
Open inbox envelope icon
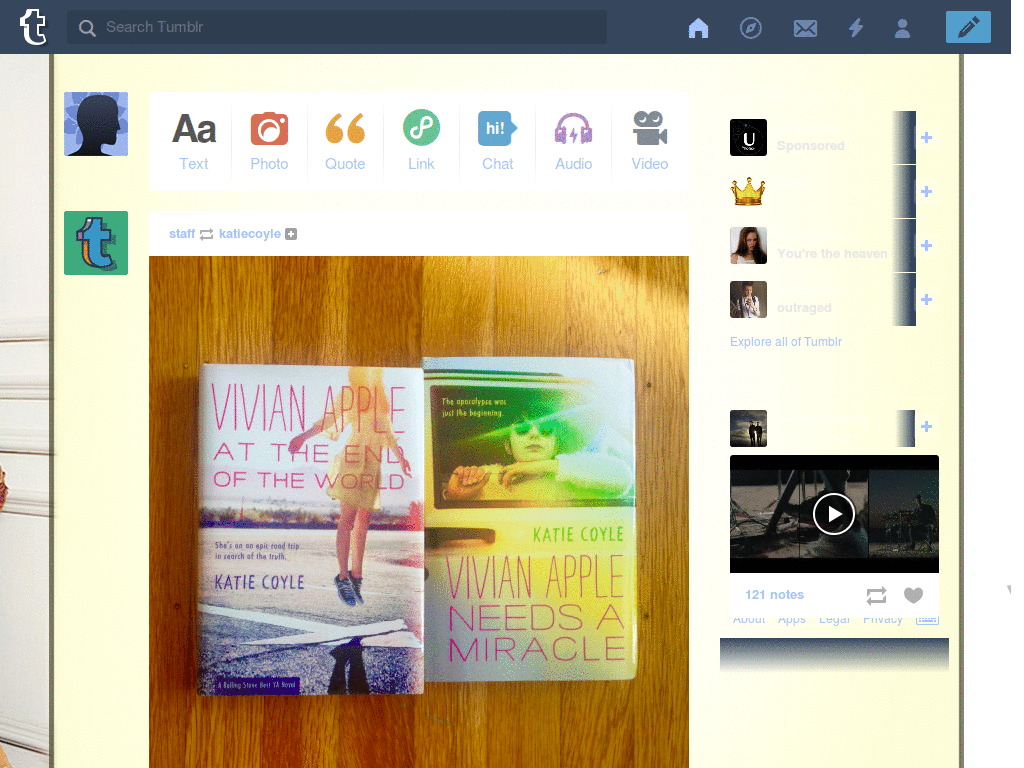tap(805, 28)
